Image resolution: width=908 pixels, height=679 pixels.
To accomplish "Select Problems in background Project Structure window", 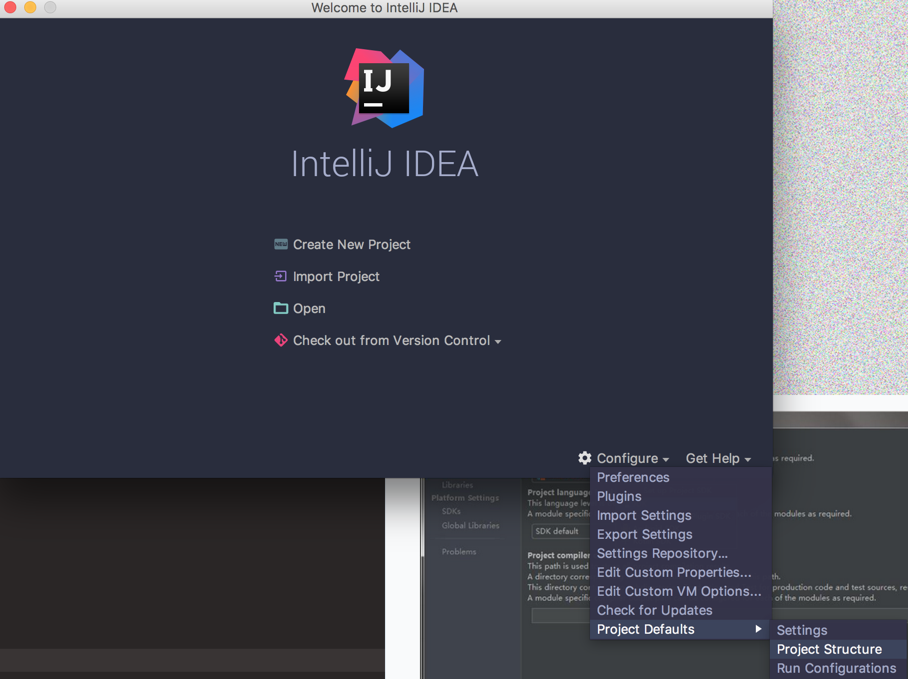I will pyautogui.click(x=459, y=552).
